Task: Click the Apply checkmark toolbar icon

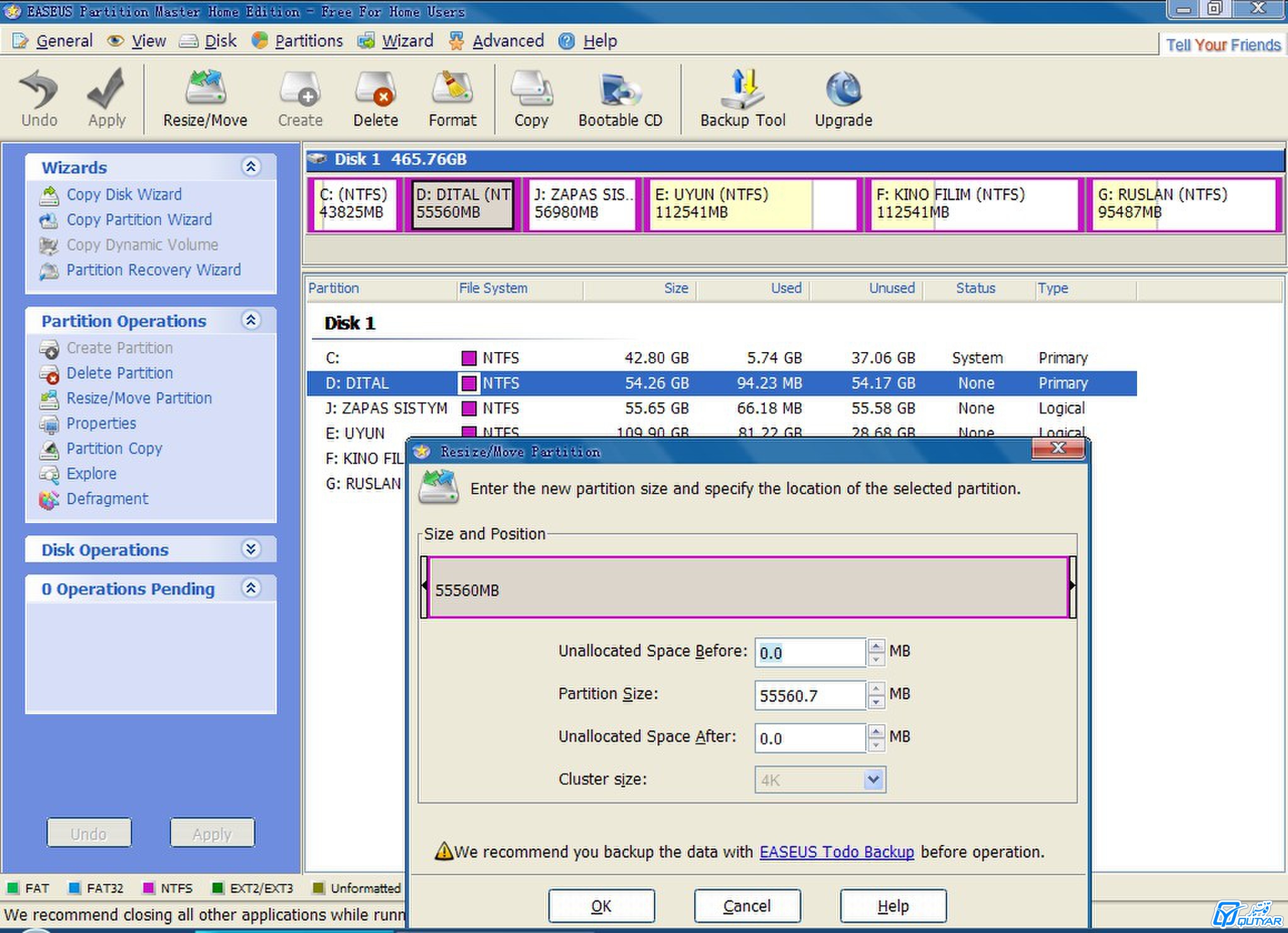Action: [106, 98]
